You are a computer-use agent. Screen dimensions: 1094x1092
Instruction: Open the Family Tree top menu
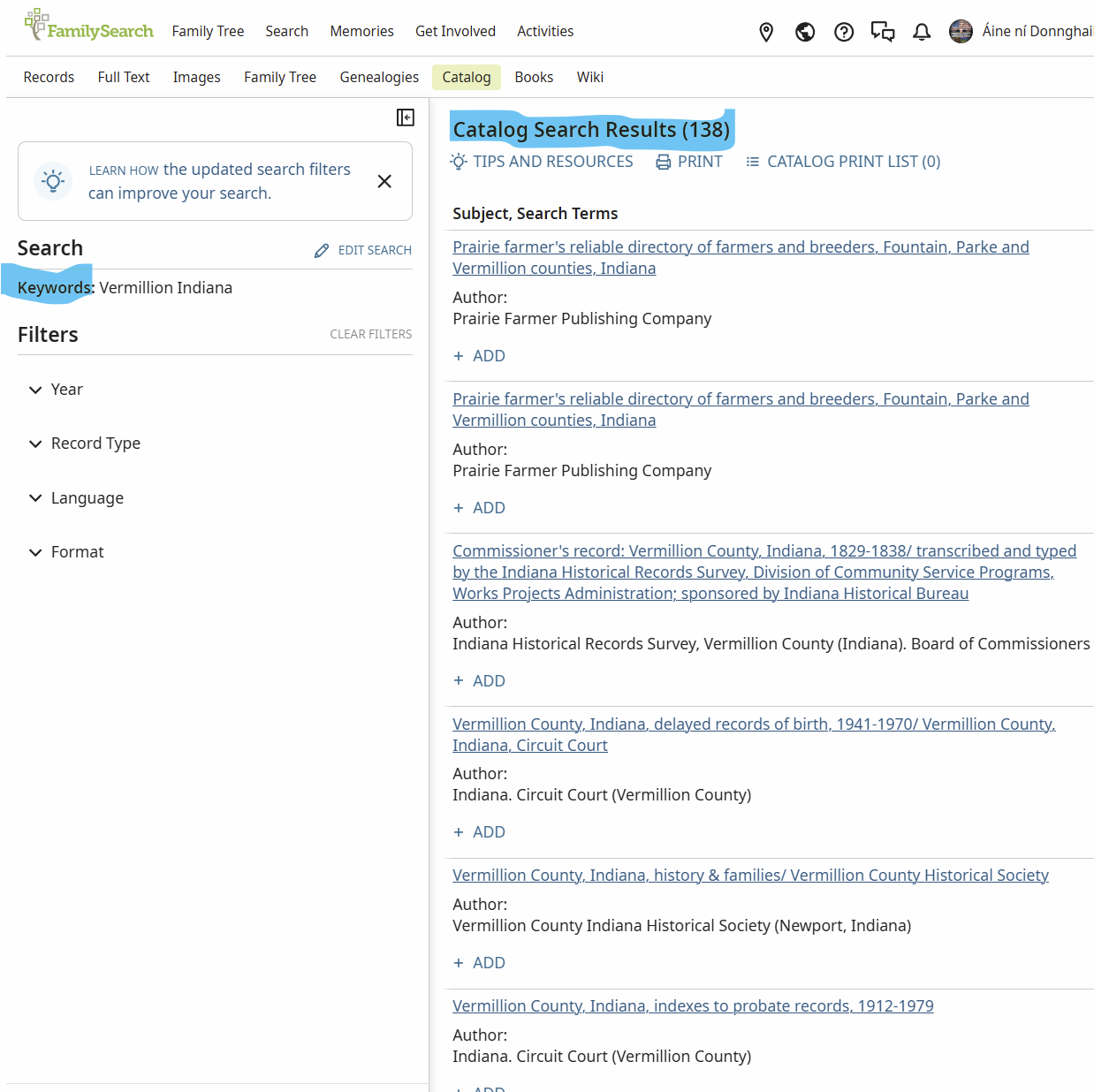click(x=208, y=31)
